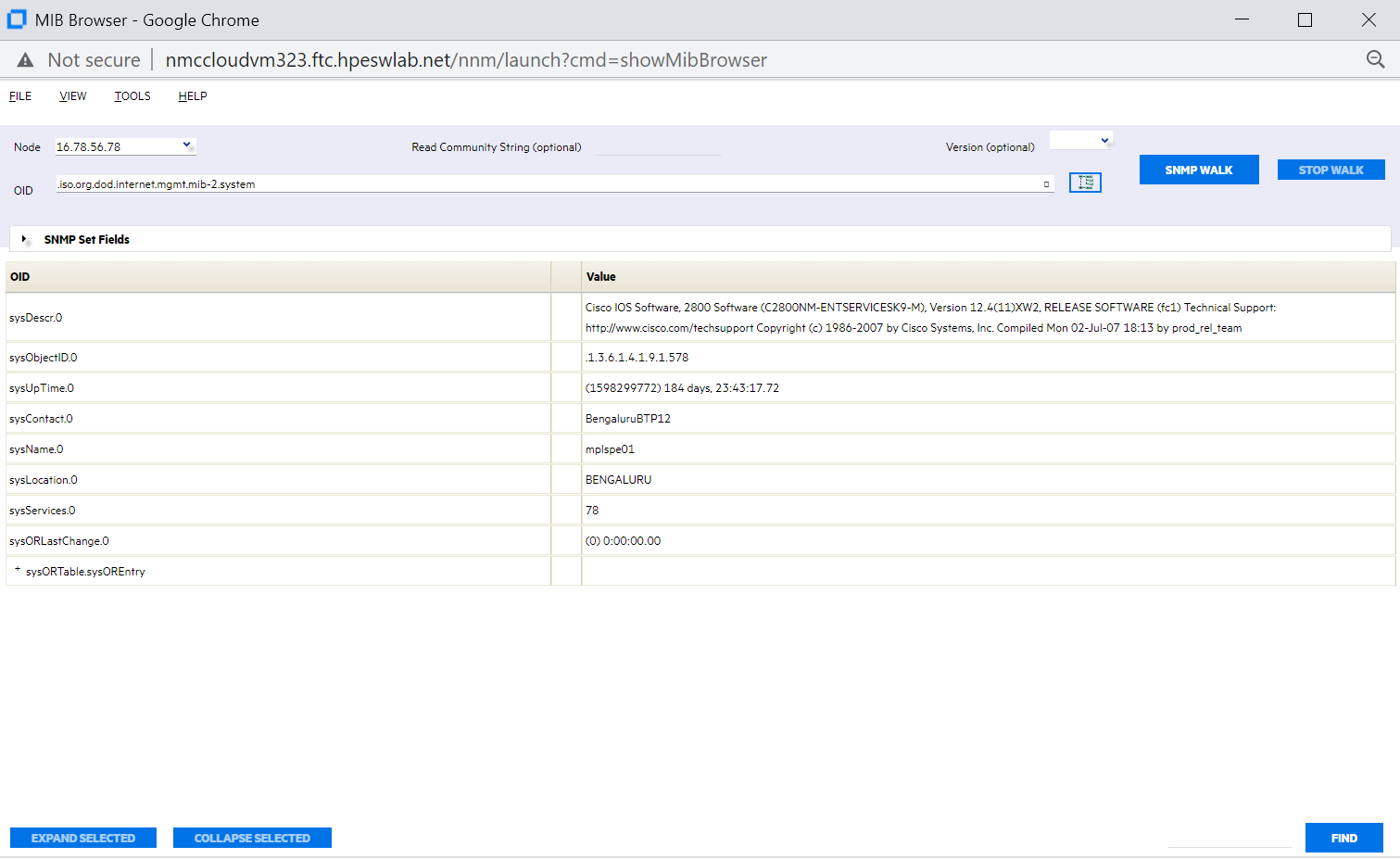Click the magnifier icon in the address bar
Viewport: 1400px width, 859px height.
pyautogui.click(x=1375, y=58)
